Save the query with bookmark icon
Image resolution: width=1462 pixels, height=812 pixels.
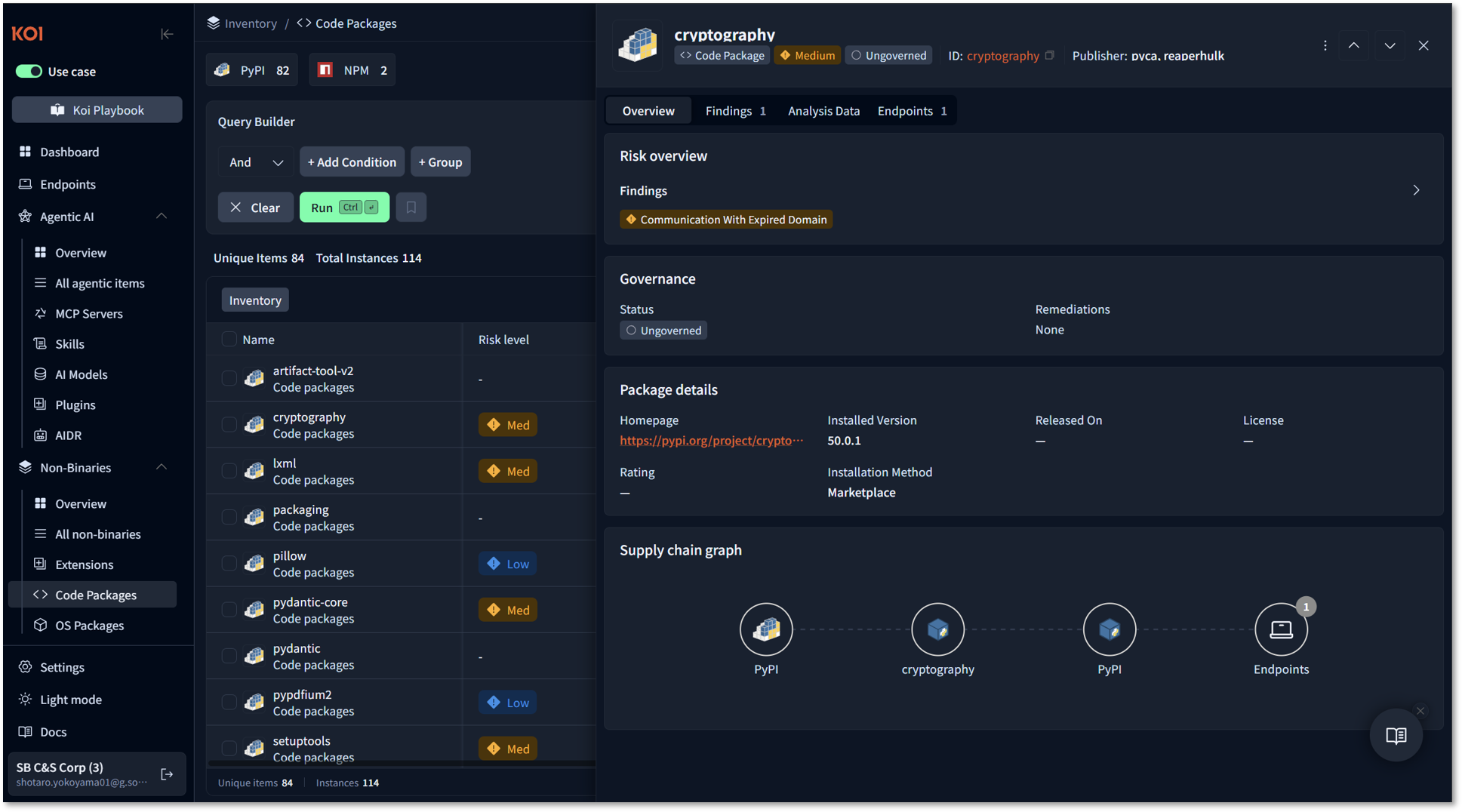411,207
